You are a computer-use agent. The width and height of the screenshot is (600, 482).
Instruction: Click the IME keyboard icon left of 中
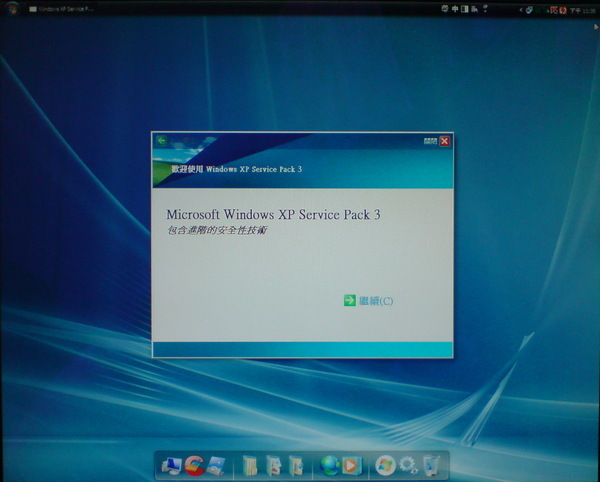445,8
